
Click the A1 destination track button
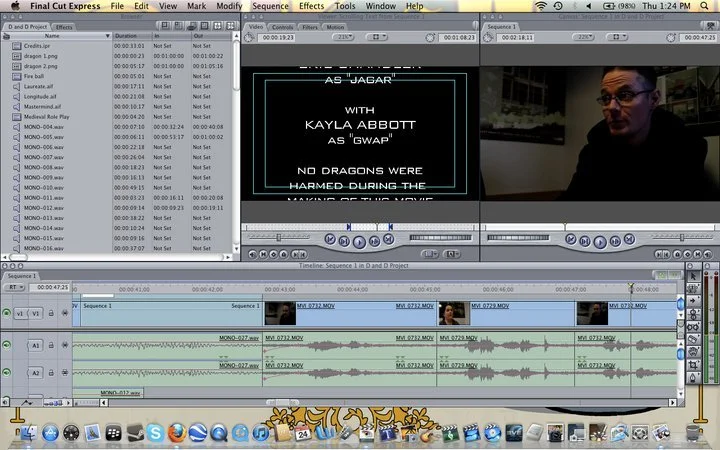[x=36, y=345]
